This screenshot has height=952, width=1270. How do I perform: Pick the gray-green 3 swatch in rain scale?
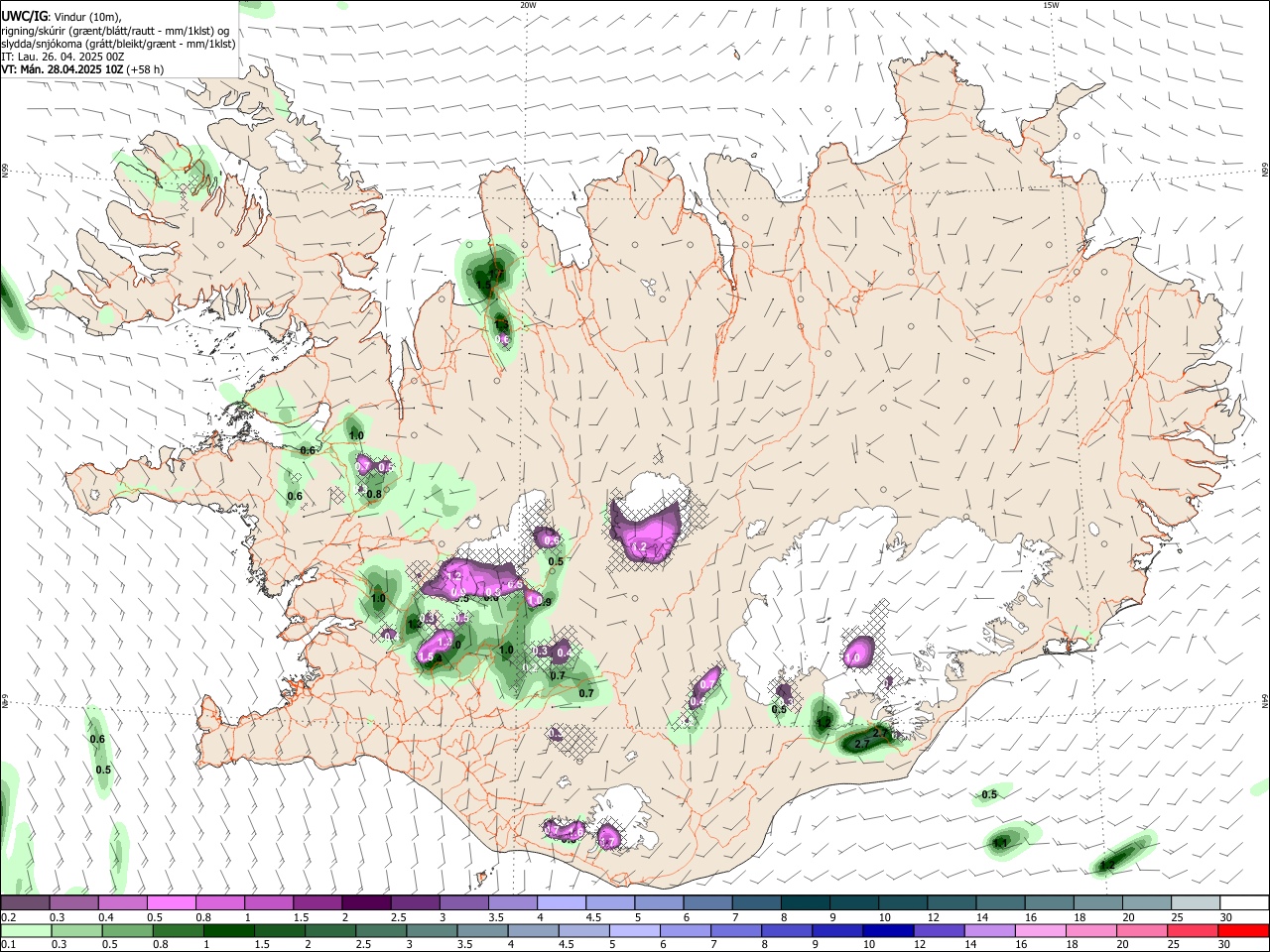coord(432,930)
